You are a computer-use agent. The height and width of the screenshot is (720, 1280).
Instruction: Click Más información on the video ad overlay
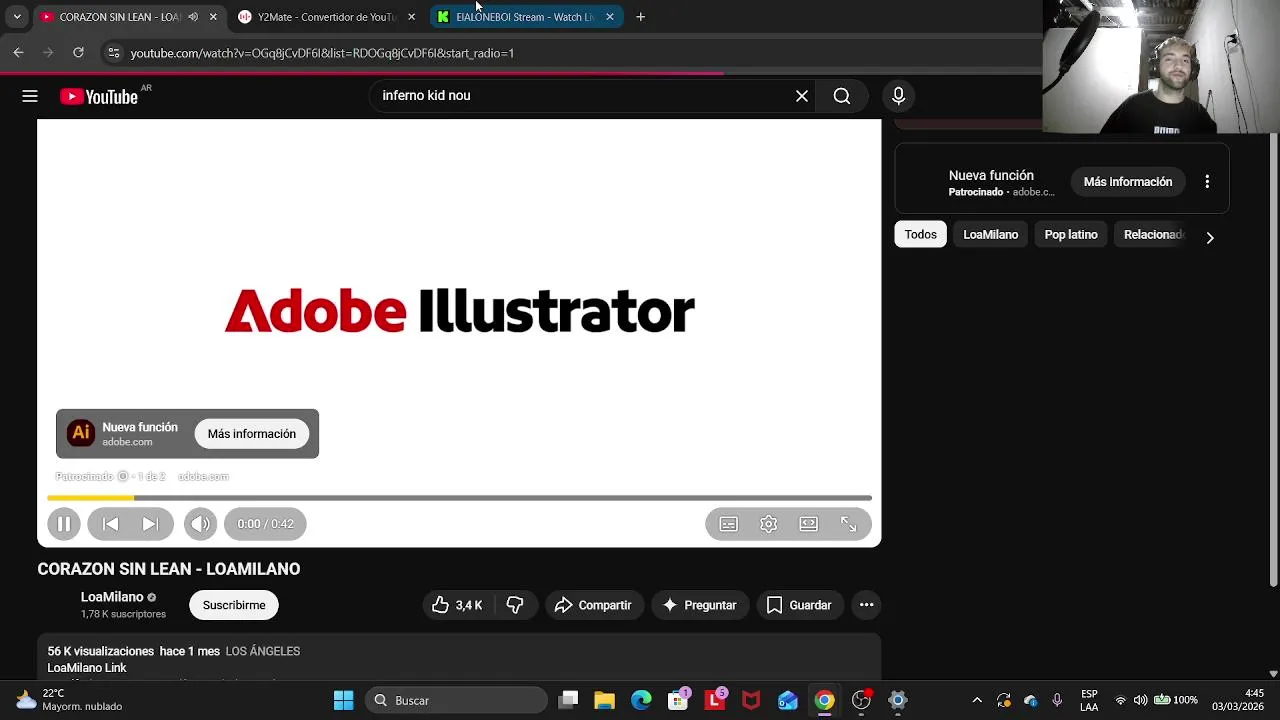pos(252,434)
